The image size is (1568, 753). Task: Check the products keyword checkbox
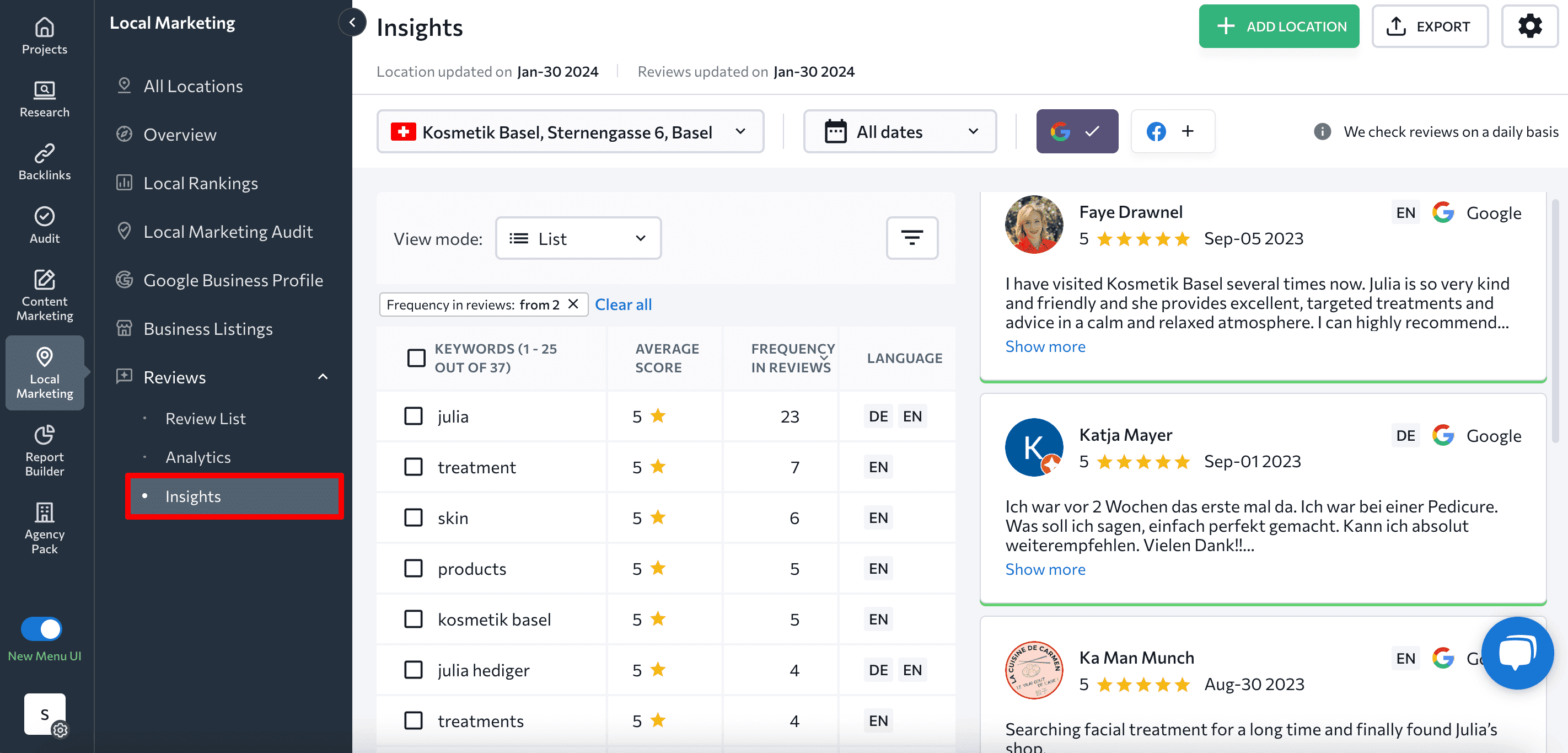point(414,568)
